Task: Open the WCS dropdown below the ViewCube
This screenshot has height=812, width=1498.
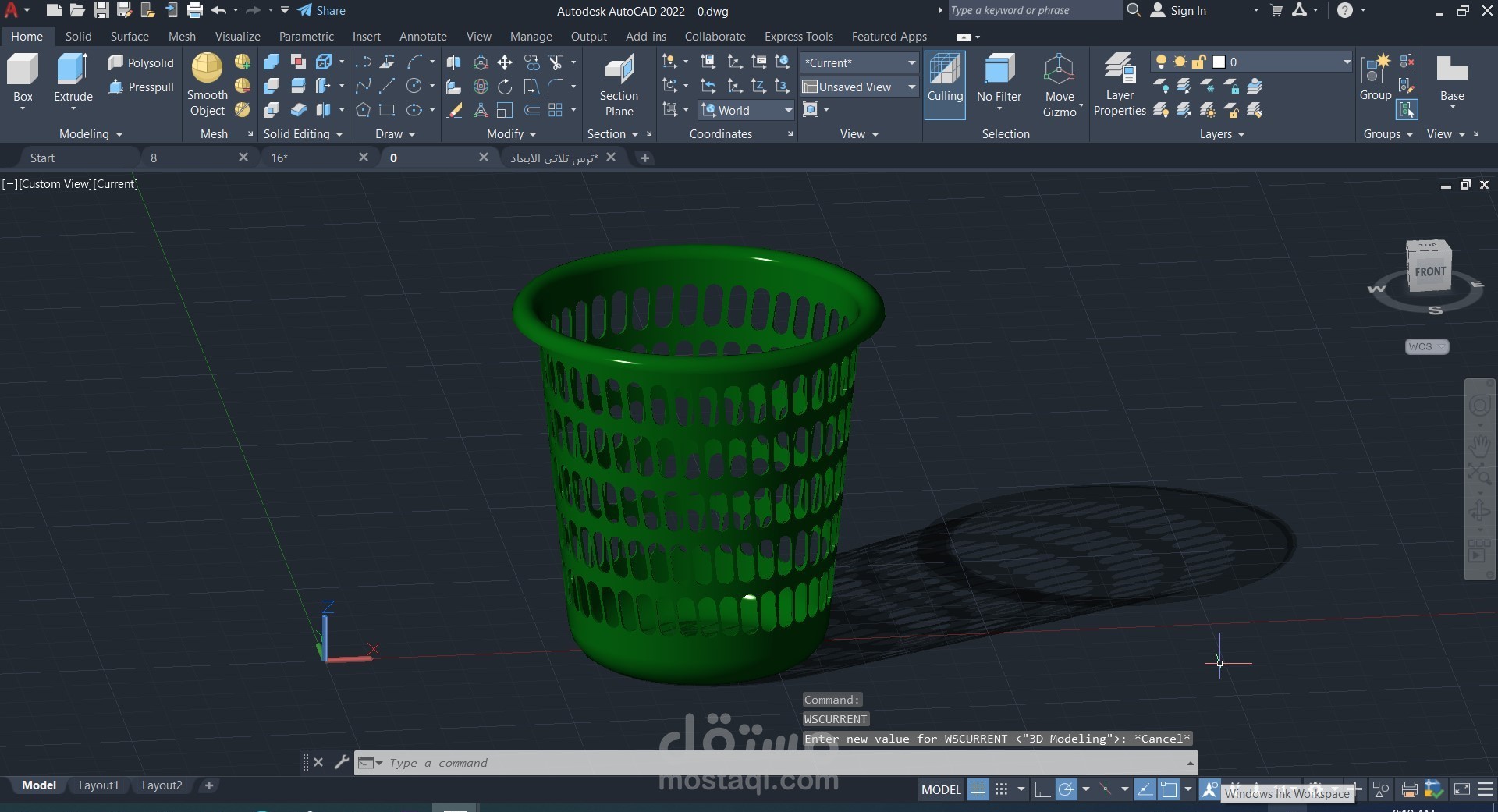Action: pyautogui.click(x=1427, y=346)
